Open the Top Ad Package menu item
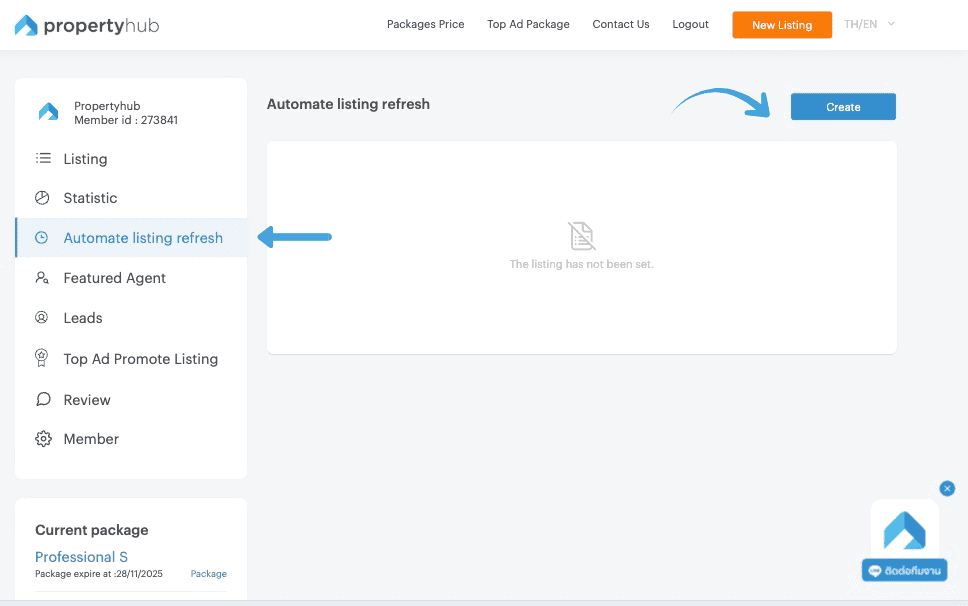This screenshot has width=968, height=606. (x=528, y=24)
